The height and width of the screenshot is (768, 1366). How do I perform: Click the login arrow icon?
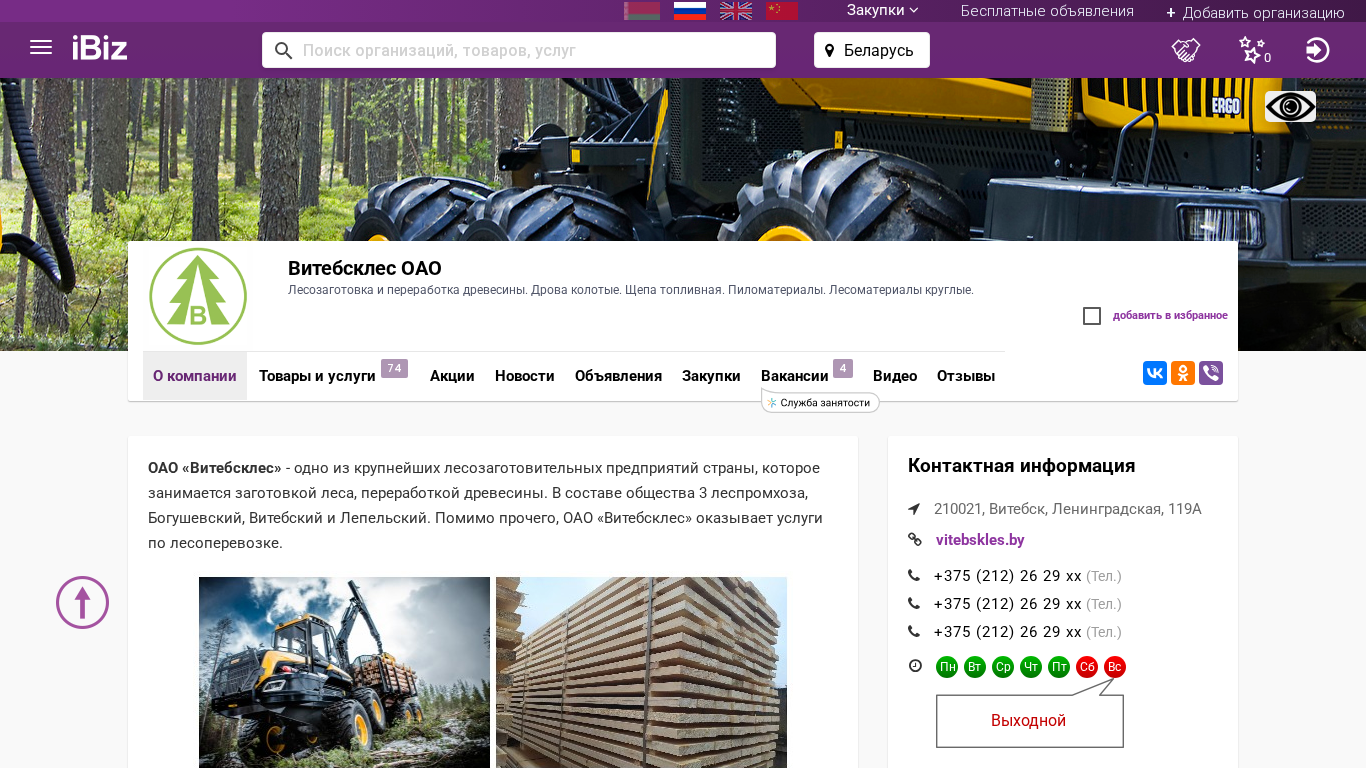click(x=1317, y=50)
